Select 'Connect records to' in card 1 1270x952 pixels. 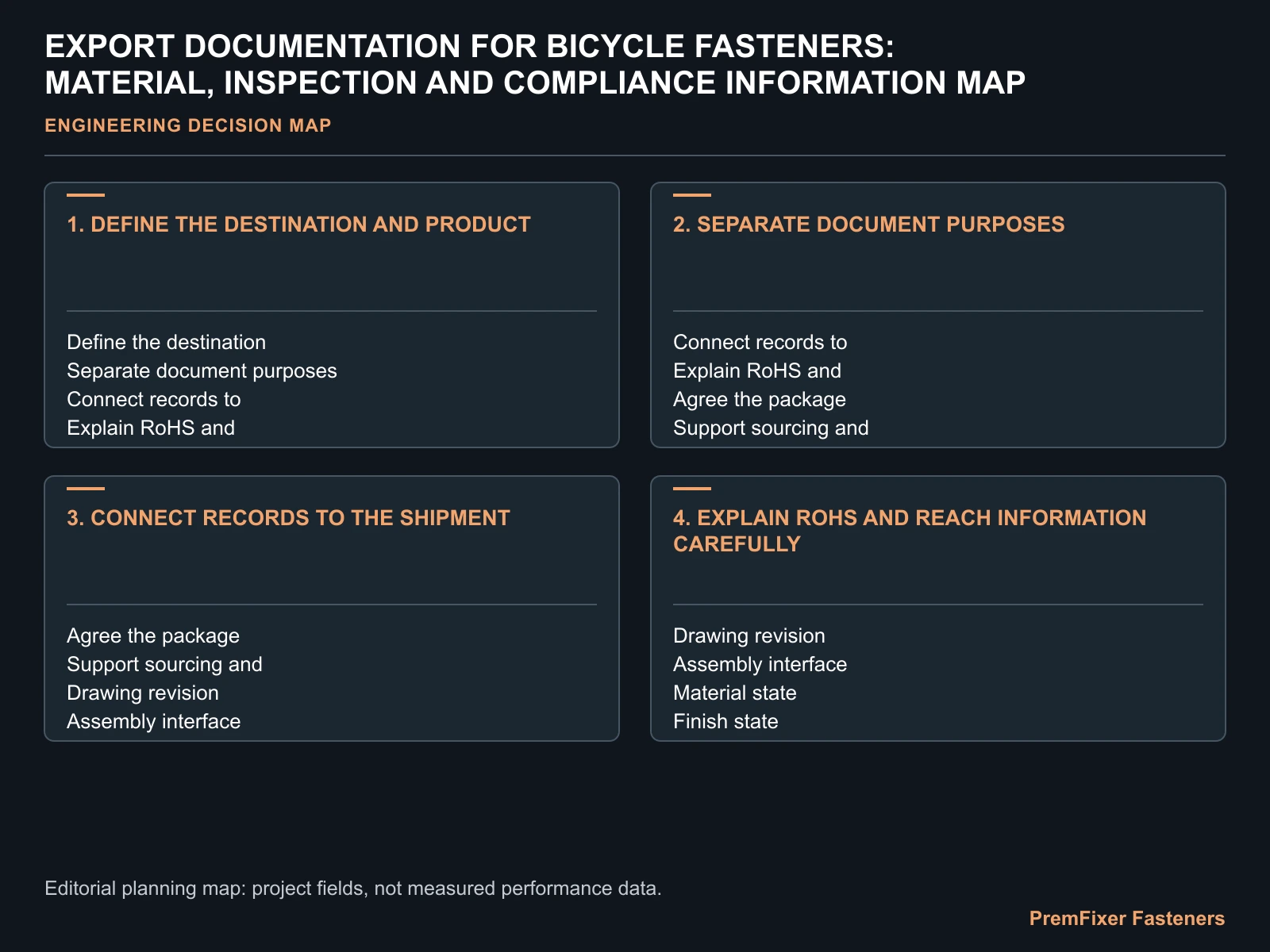tap(154, 400)
